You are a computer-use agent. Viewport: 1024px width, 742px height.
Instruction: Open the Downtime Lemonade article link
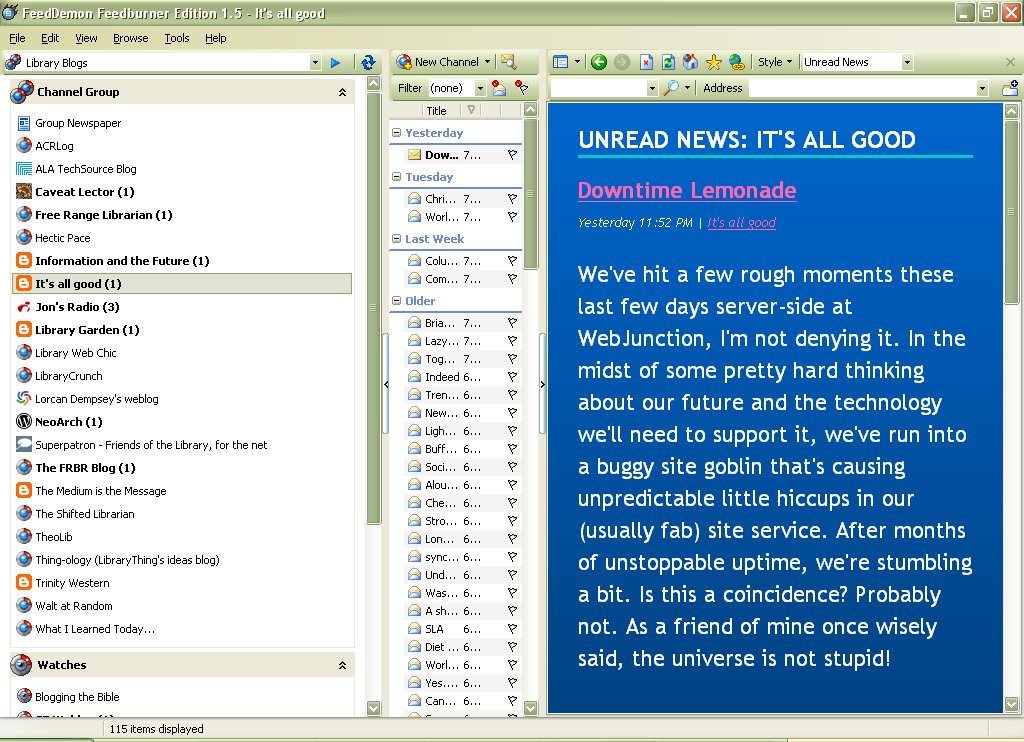pyautogui.click(x=687, y=190)
